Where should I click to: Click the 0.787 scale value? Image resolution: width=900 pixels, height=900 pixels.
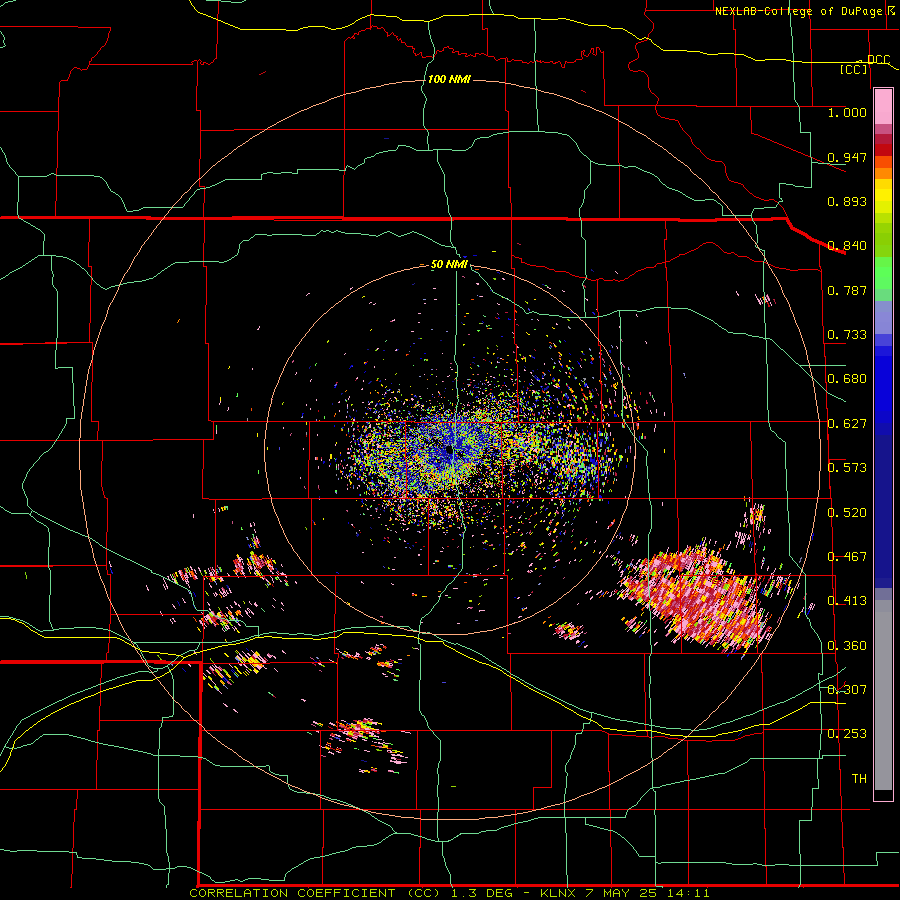[x=847, y=290]
